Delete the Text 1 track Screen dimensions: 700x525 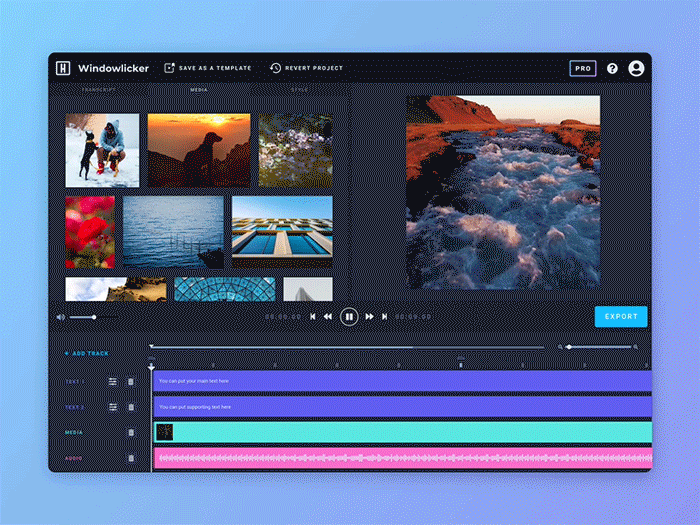(131, 382)
